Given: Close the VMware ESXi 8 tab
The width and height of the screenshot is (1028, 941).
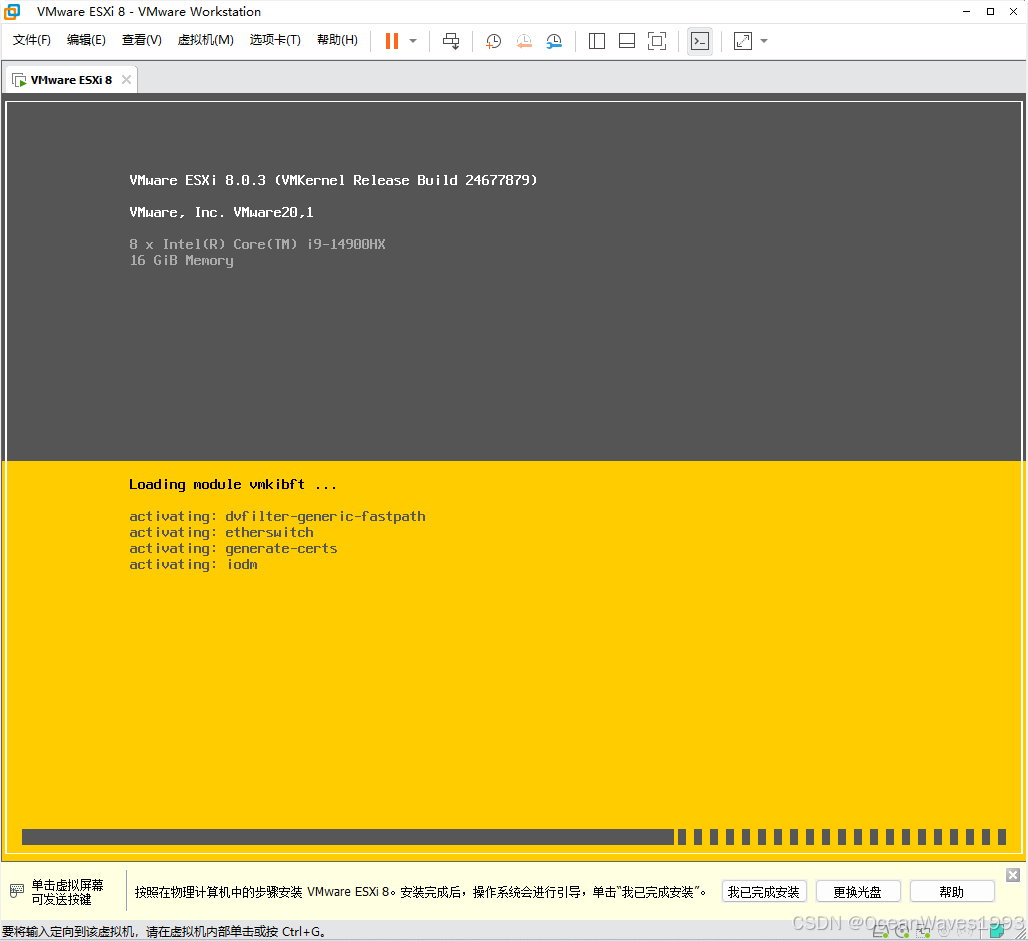Looking at the screenshot, I should (x=127, y=80).
